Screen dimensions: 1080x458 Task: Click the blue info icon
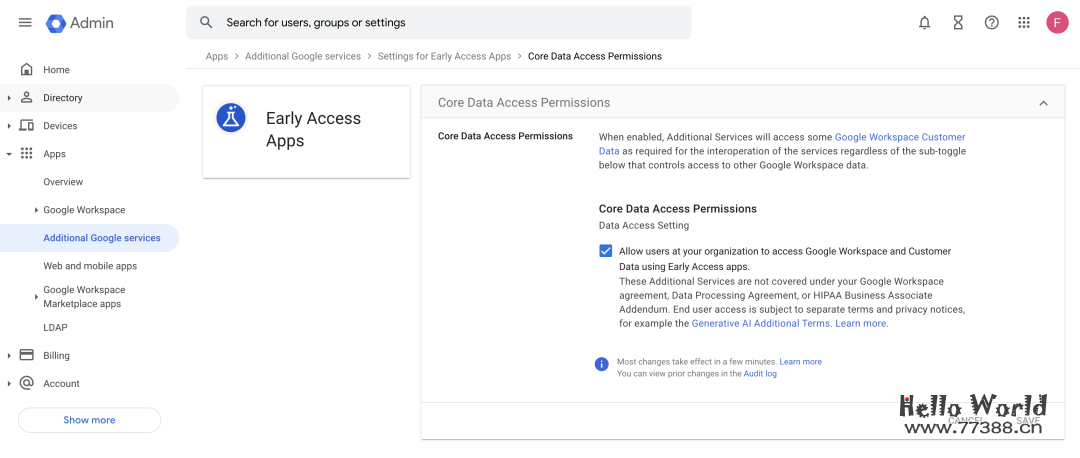click(601, 364)
